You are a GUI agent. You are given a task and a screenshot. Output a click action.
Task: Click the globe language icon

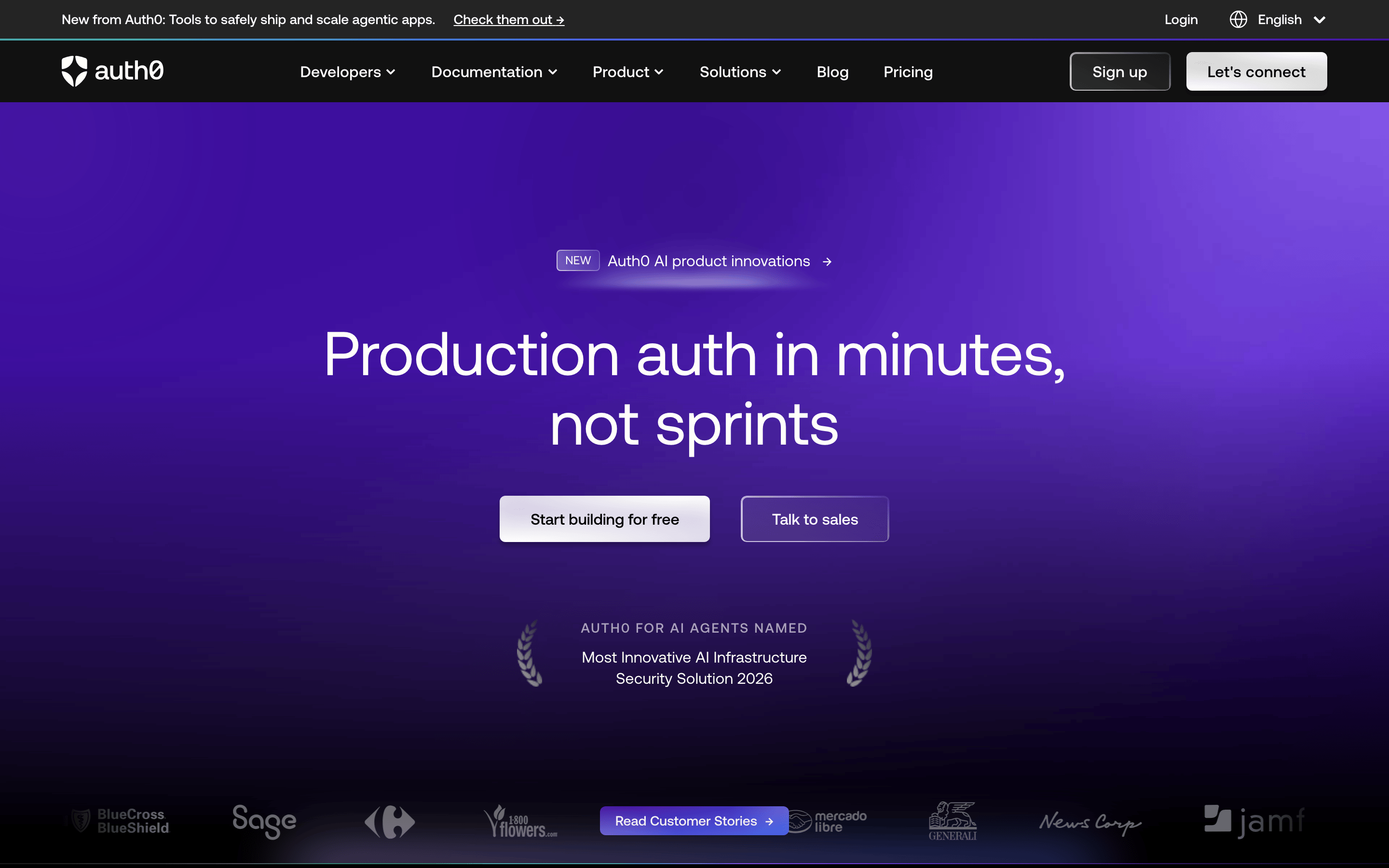click(1238, 19)
